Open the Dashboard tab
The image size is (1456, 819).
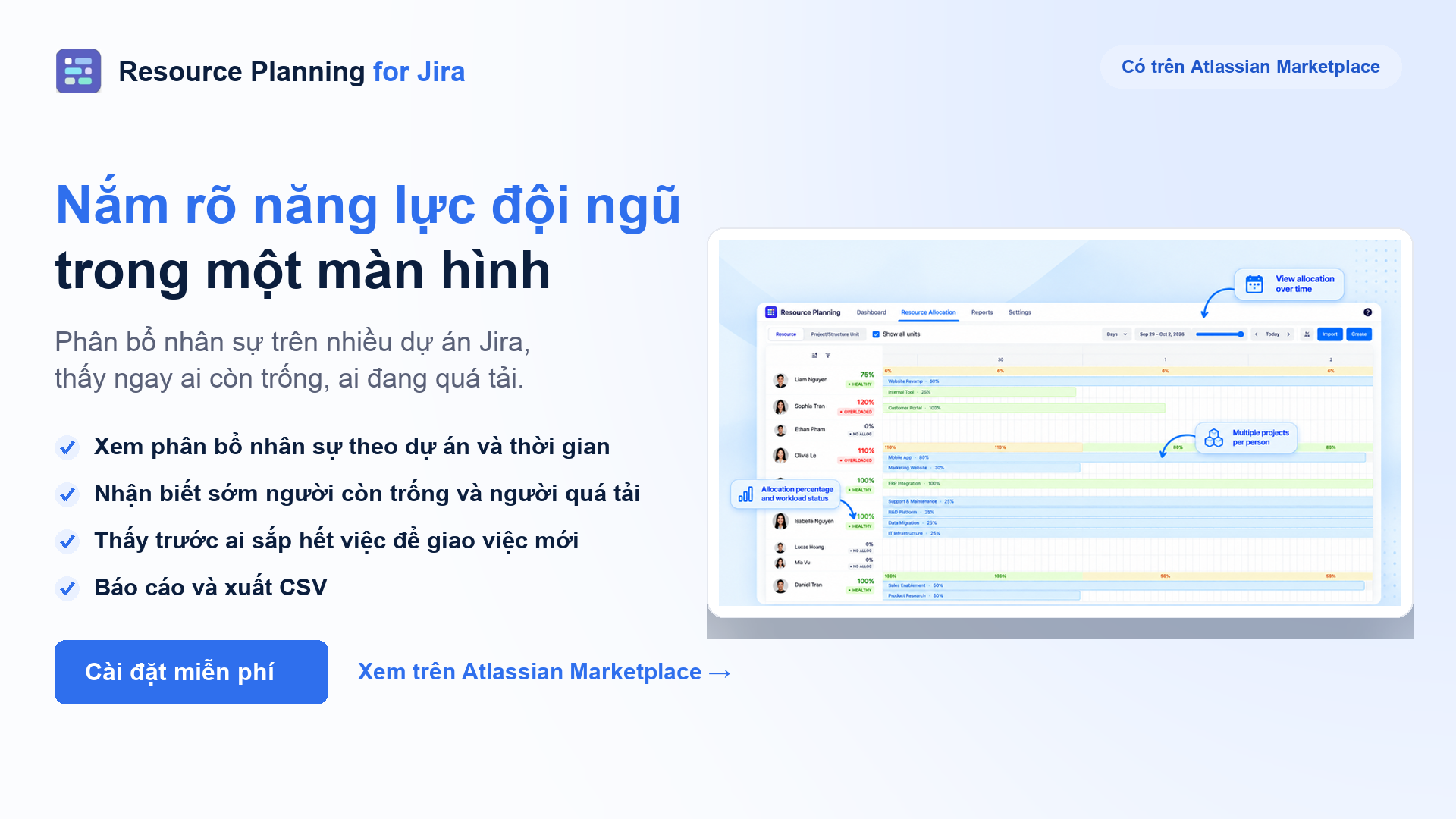click(871, 312)
